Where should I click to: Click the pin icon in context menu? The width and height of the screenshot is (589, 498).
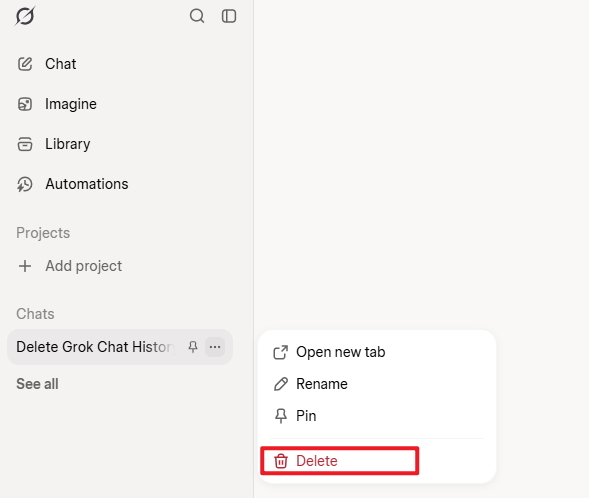point(281,416)
